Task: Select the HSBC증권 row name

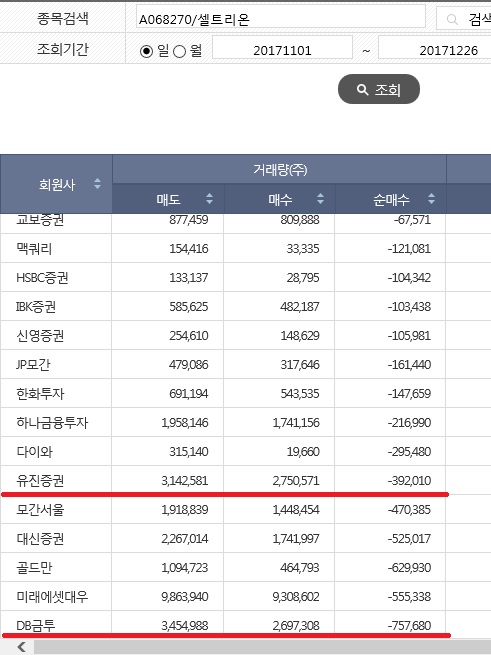Action: [x=42, y=278]
